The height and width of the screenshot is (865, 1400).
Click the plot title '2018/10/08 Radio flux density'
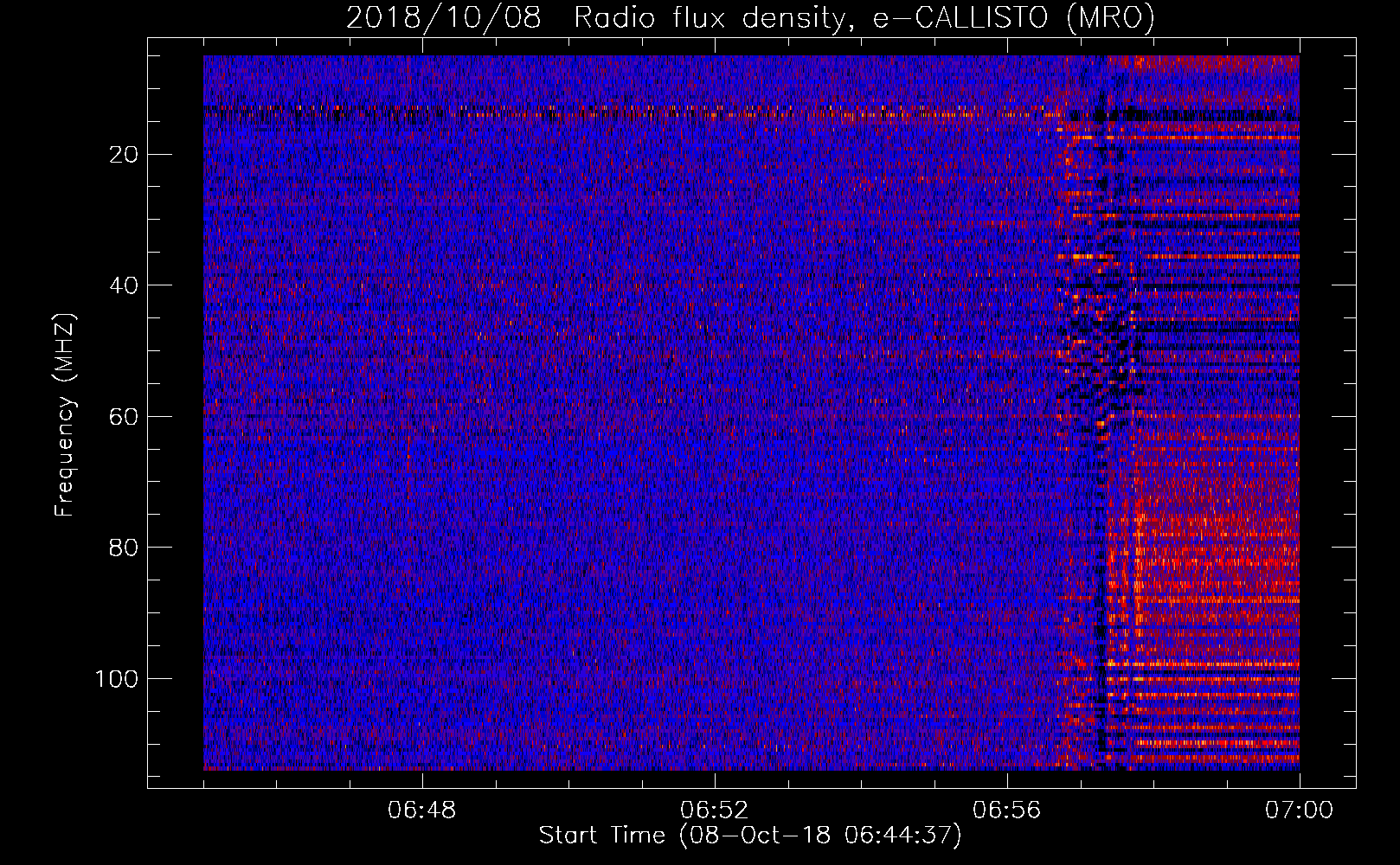(x=750, y=18)
